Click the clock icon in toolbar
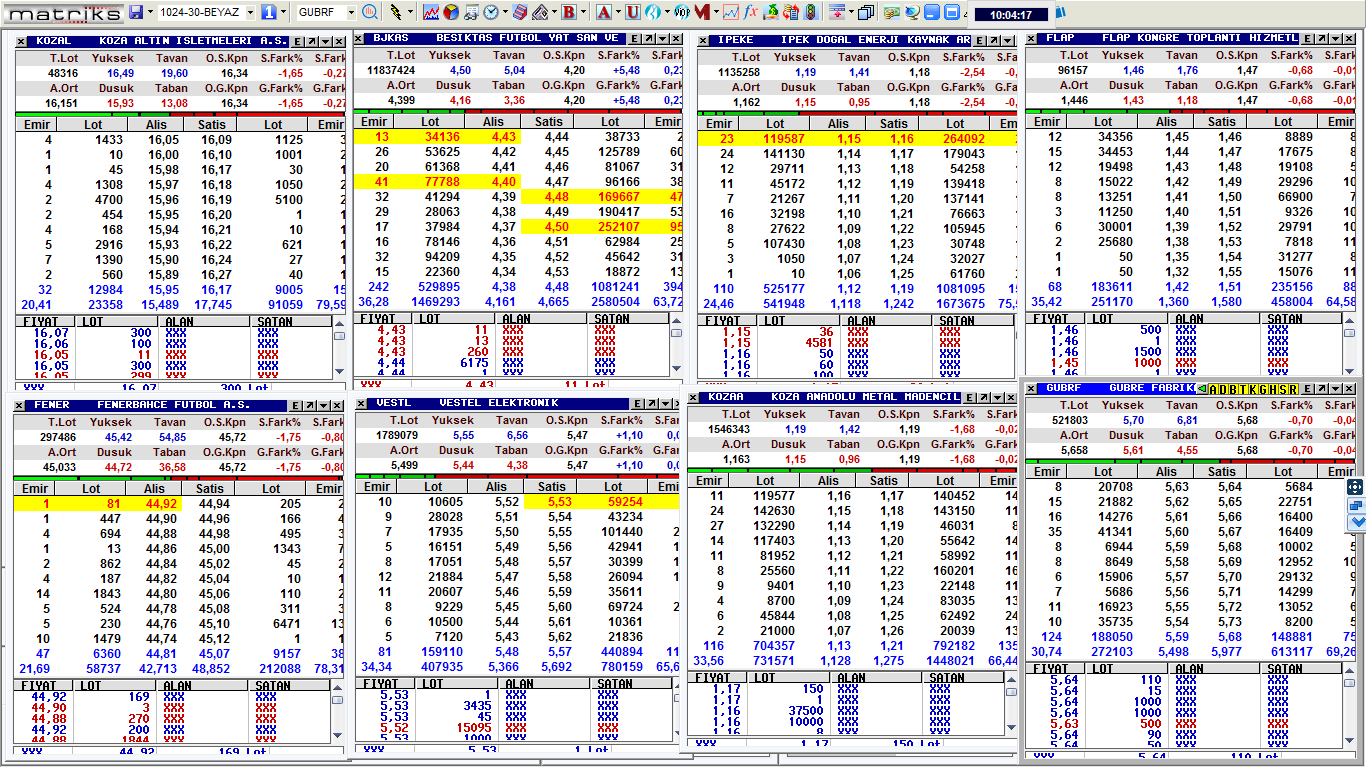 491,13
